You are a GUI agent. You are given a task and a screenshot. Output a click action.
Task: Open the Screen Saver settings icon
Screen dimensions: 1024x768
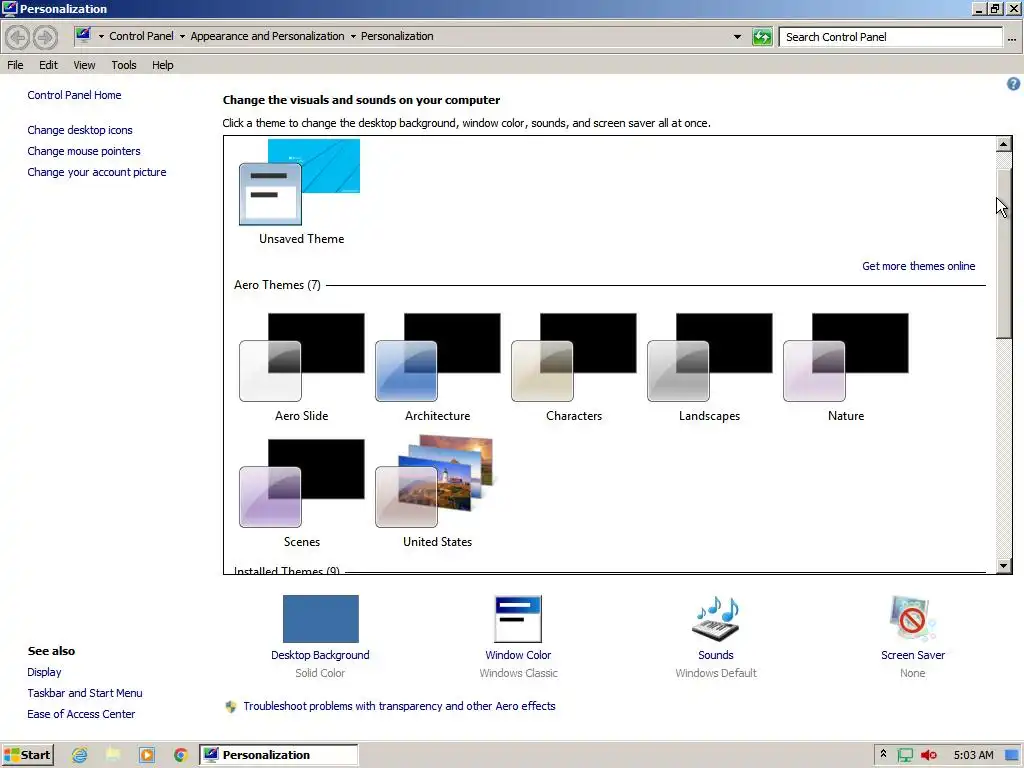(x=912, y=618)
